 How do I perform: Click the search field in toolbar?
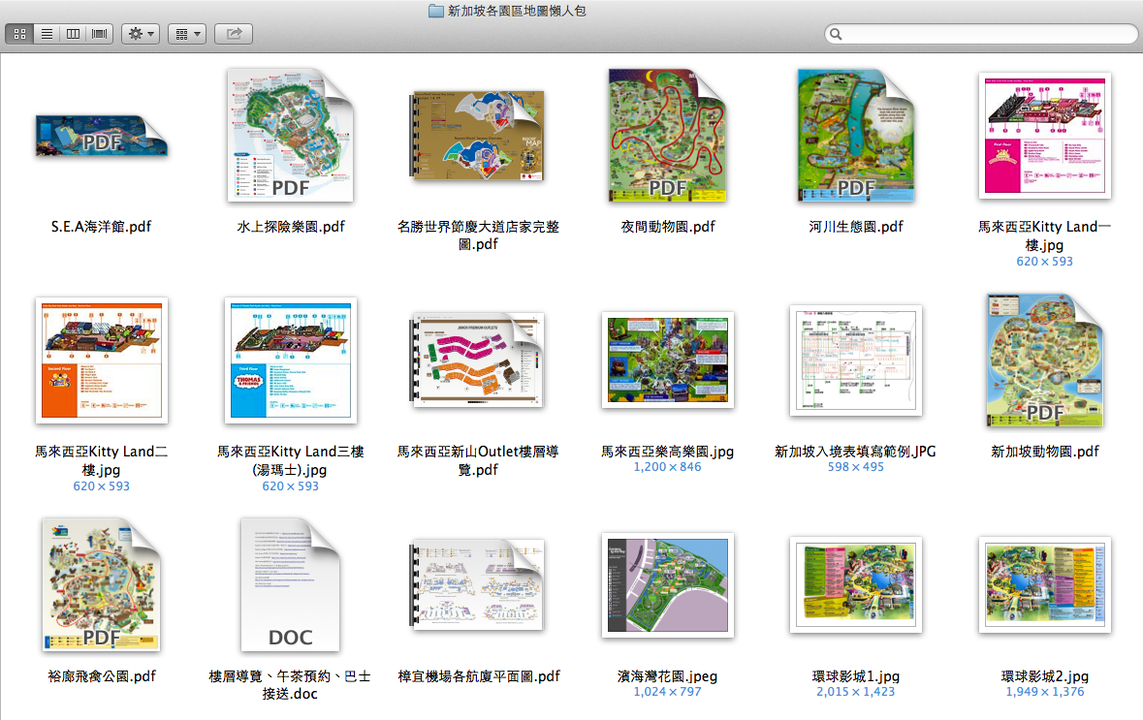coord(980,34)
